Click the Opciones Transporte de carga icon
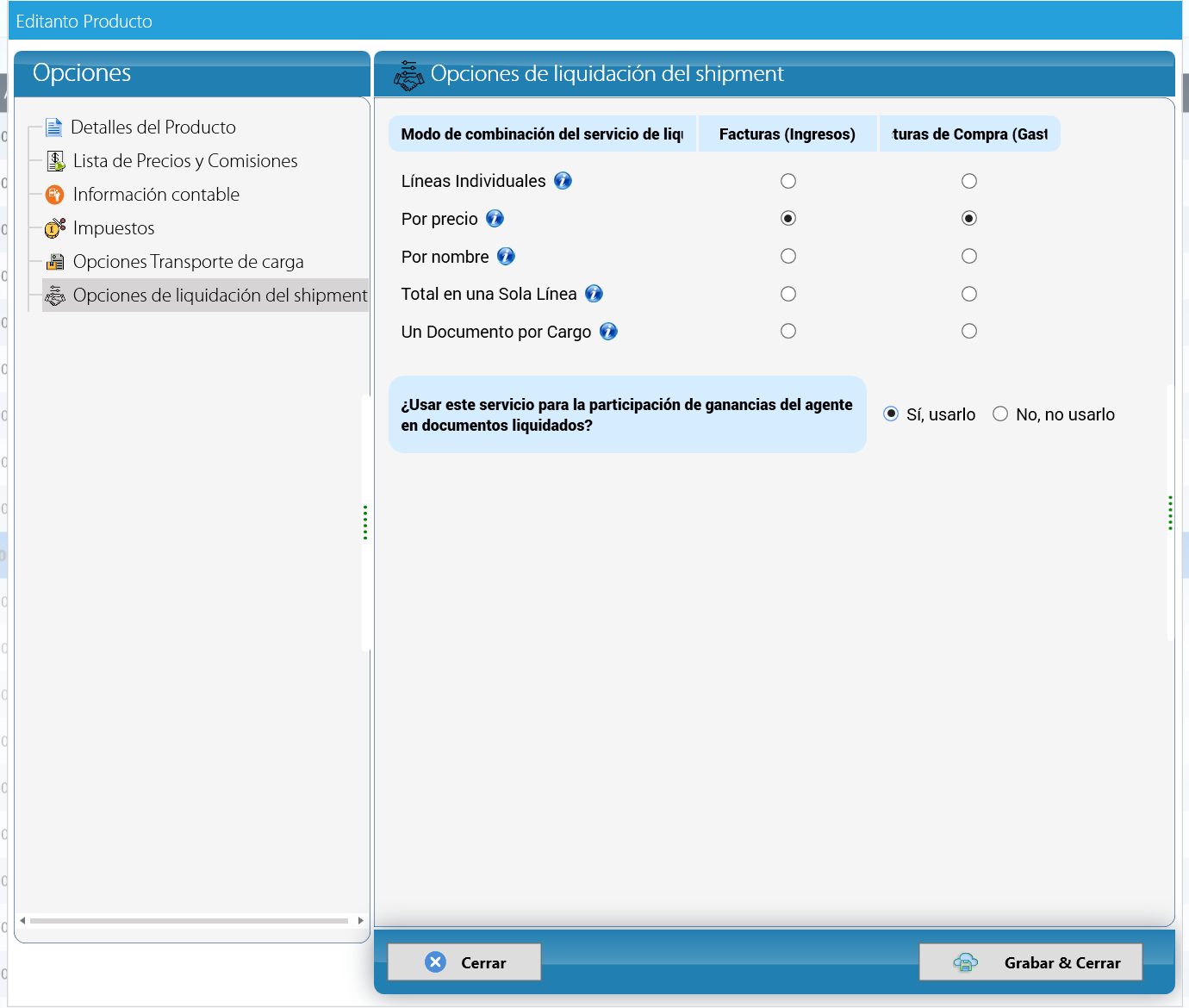The image size is (1189, 1008). point(56,262)
